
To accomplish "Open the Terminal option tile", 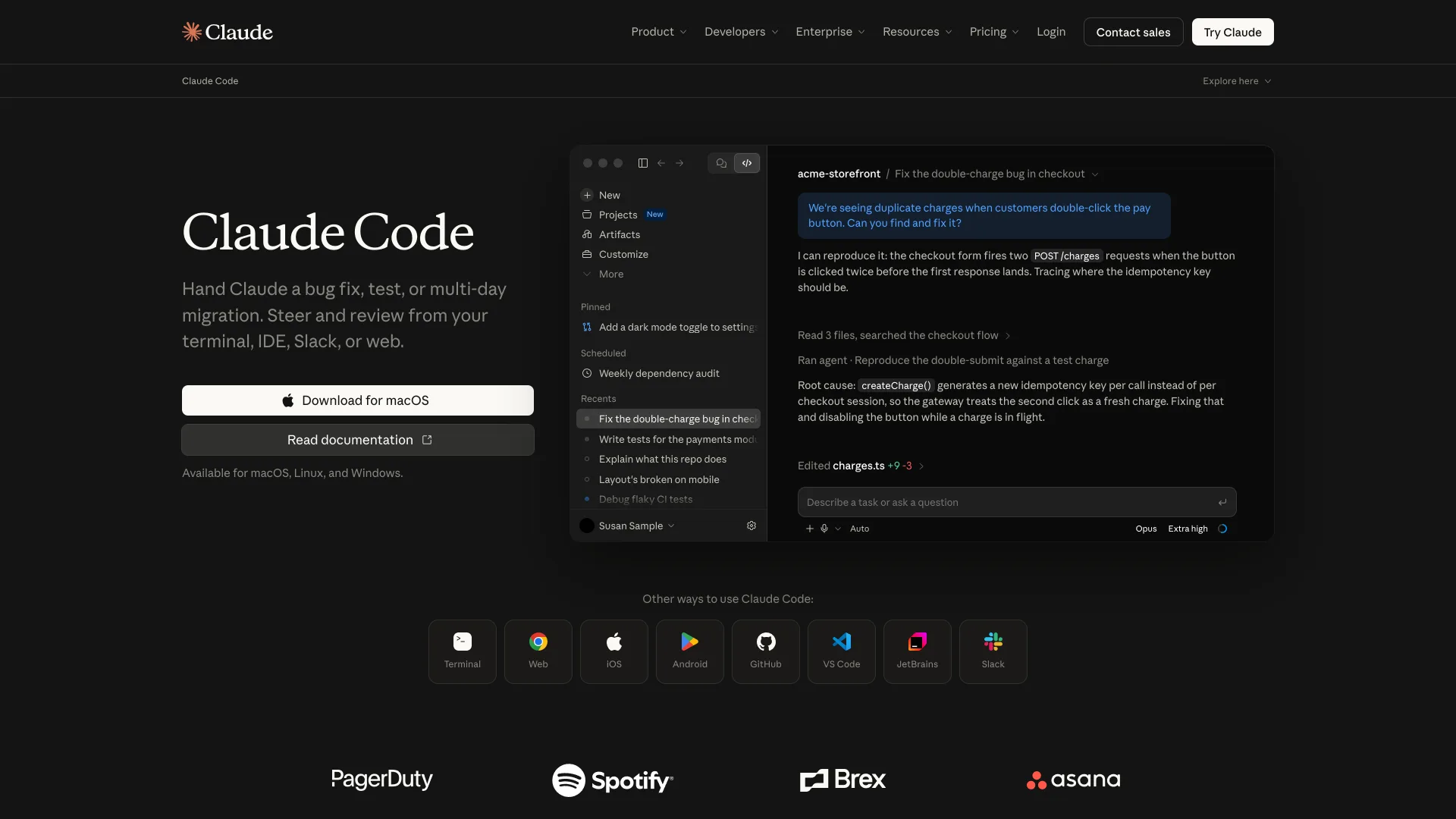I will tap(463, 651).
